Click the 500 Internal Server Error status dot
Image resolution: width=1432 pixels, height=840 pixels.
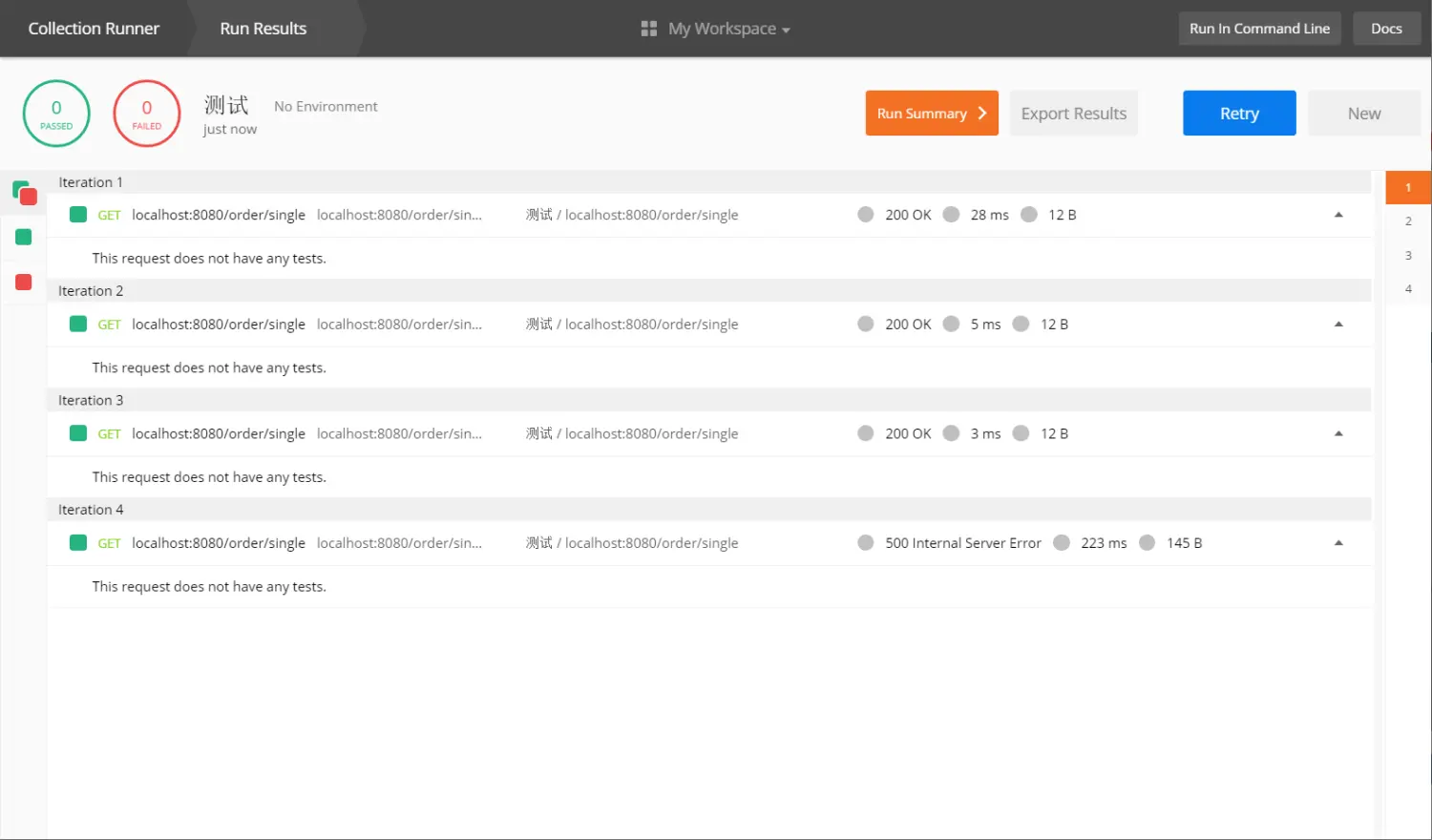pos(866,543)
